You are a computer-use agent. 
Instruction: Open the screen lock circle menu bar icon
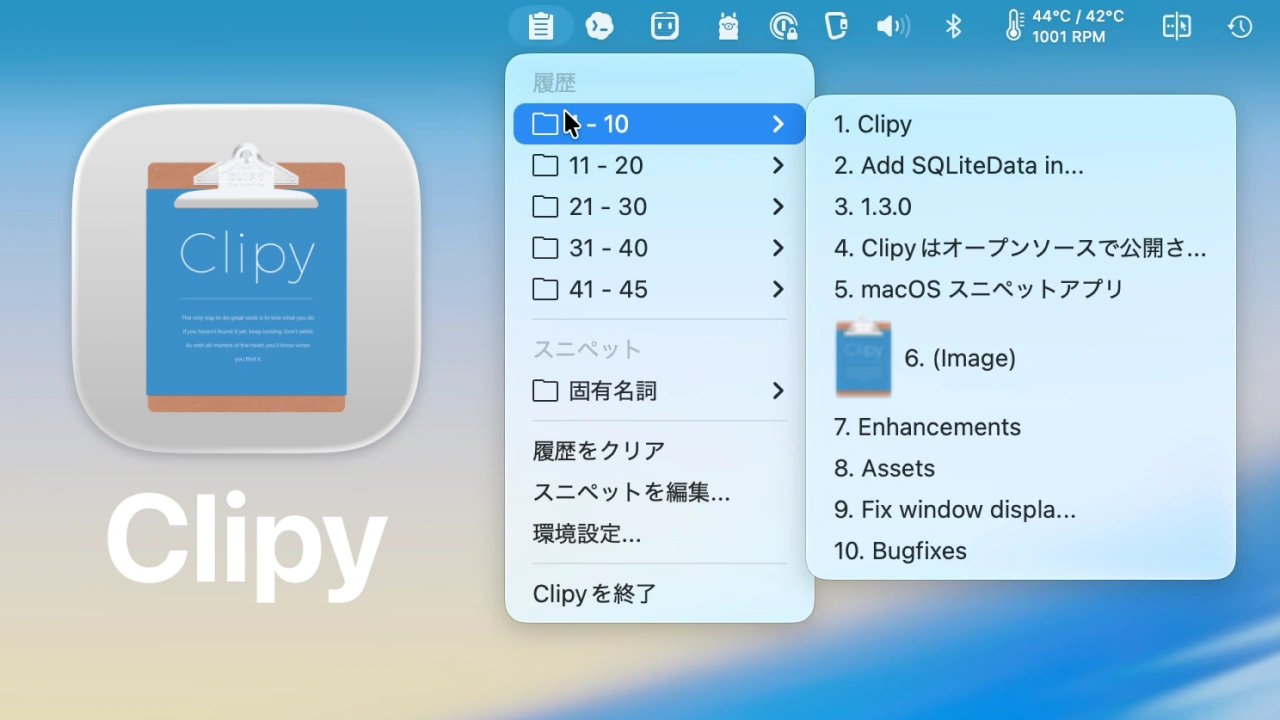click(x=783, y=26)
